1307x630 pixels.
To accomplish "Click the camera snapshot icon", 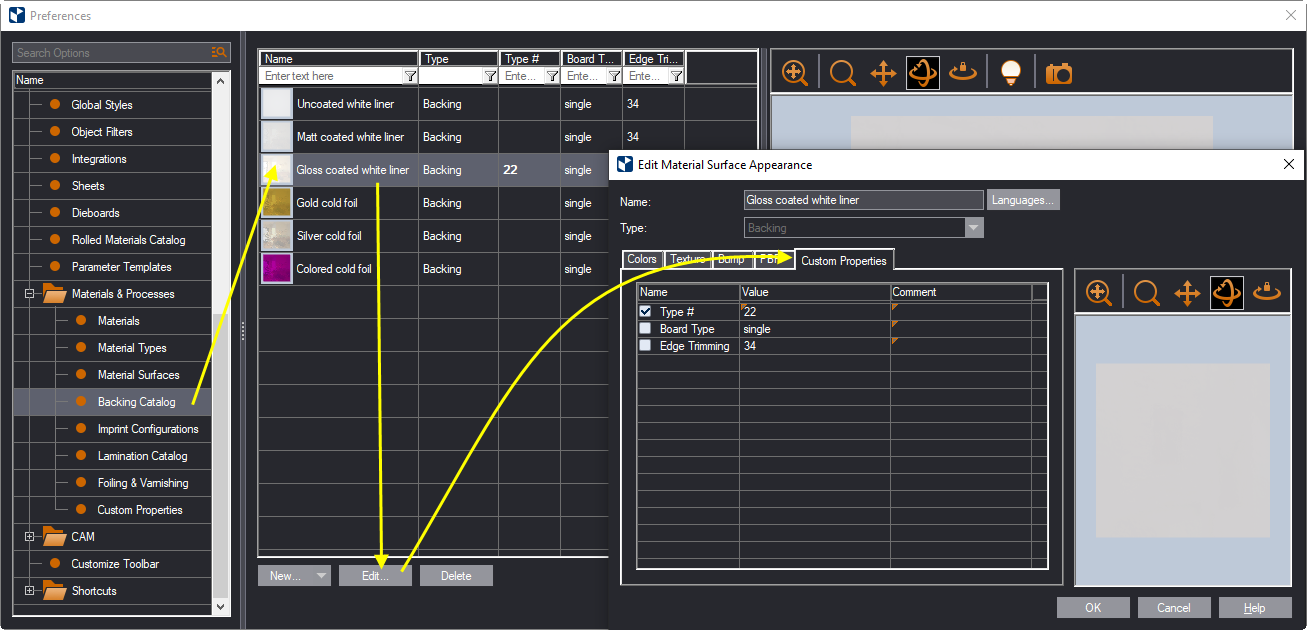I will point(1058,73).
